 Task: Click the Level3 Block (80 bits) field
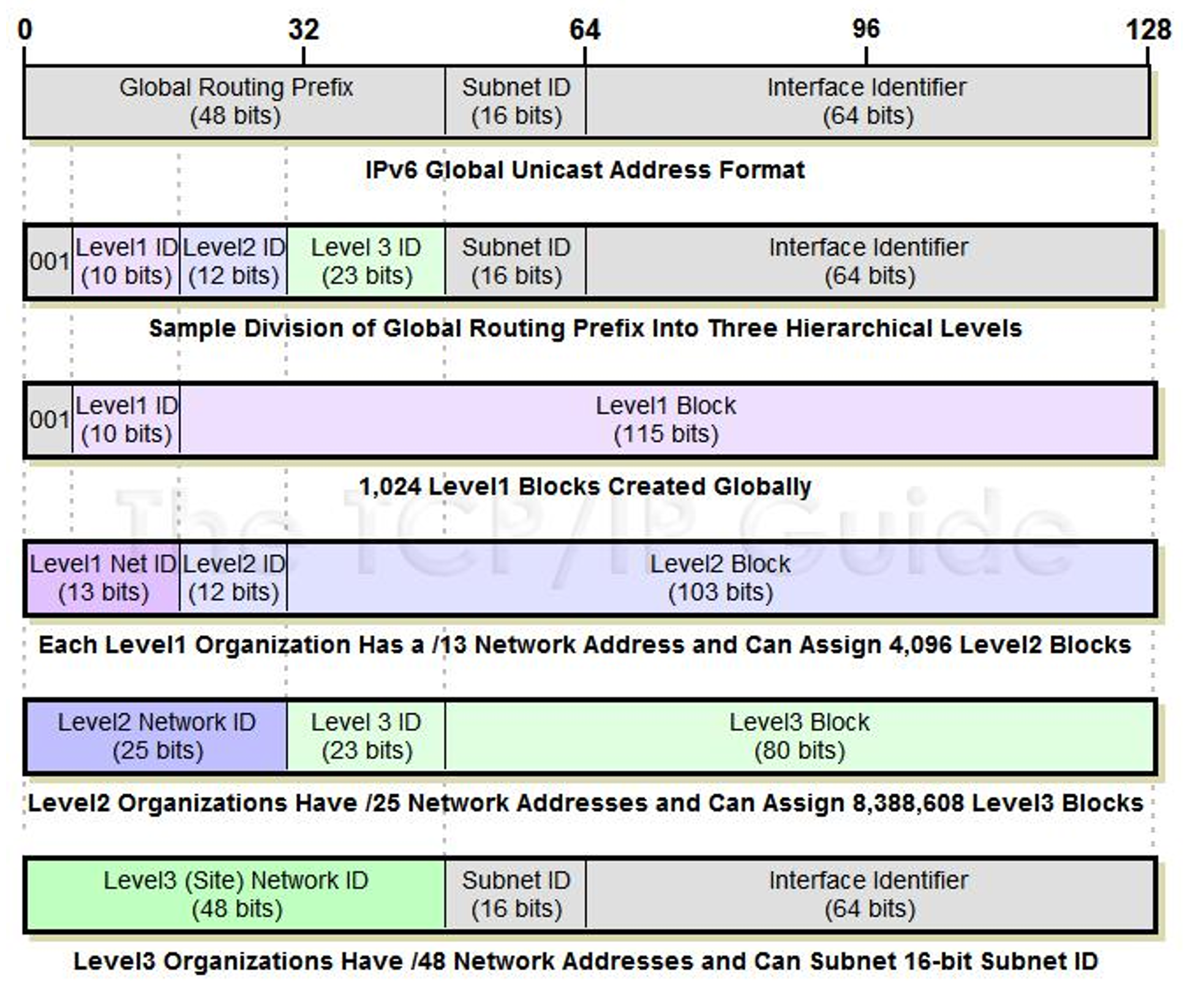tap(800, 736)
